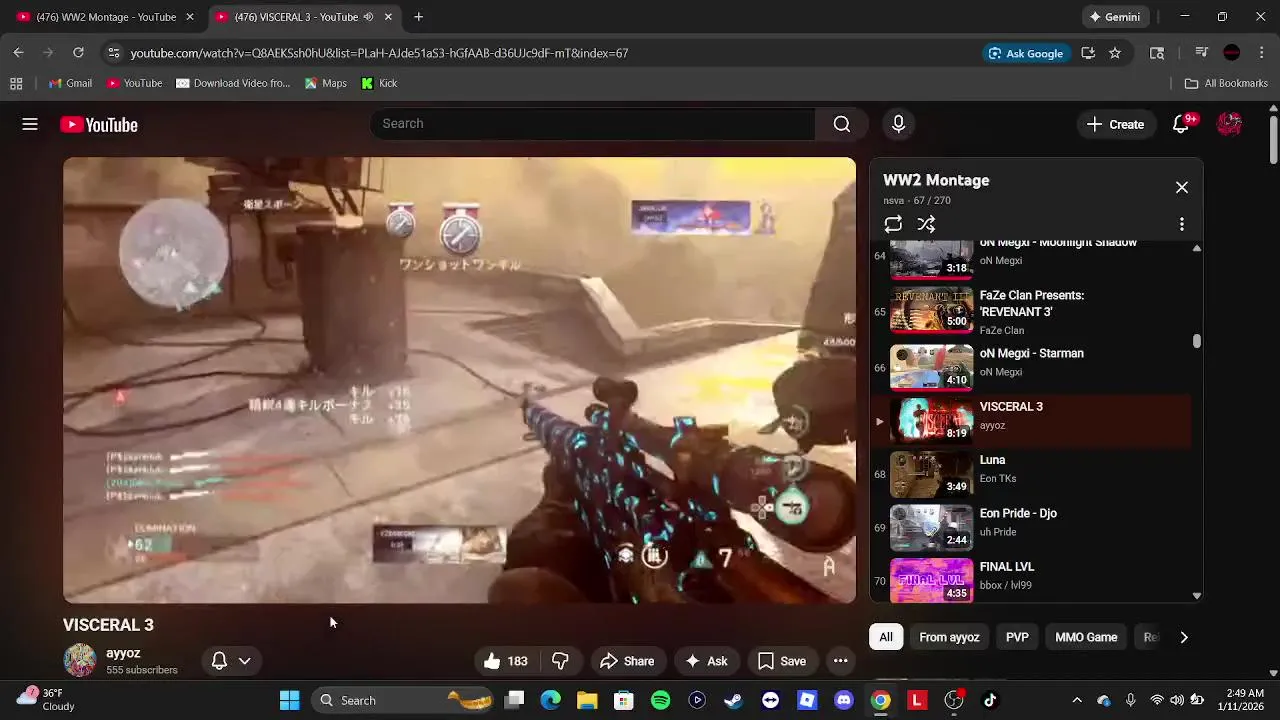
Task: Play Eon Pride - Djo playlist item
Action: pos(1030,527)
